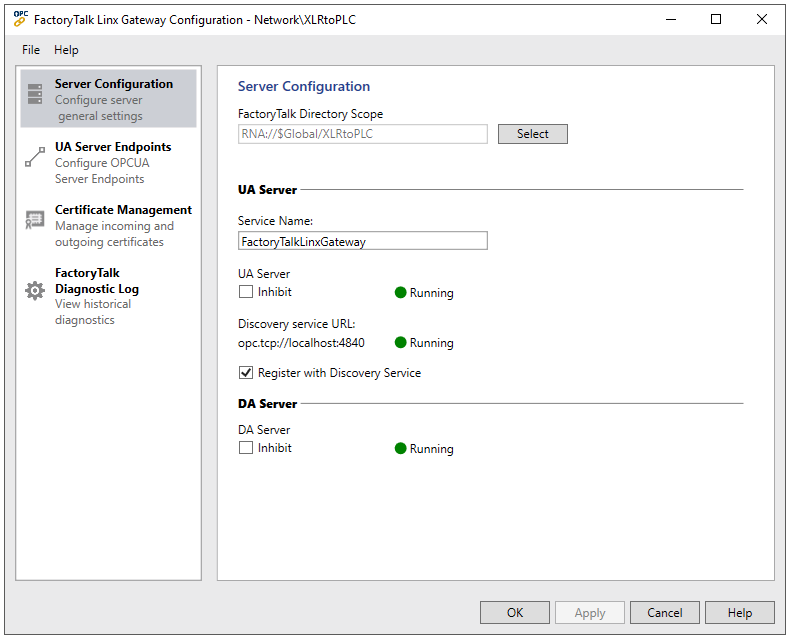This screenshot has width=791, height=640.
Task: Switch to UA Server Endpoints section title
Action: 113,147
